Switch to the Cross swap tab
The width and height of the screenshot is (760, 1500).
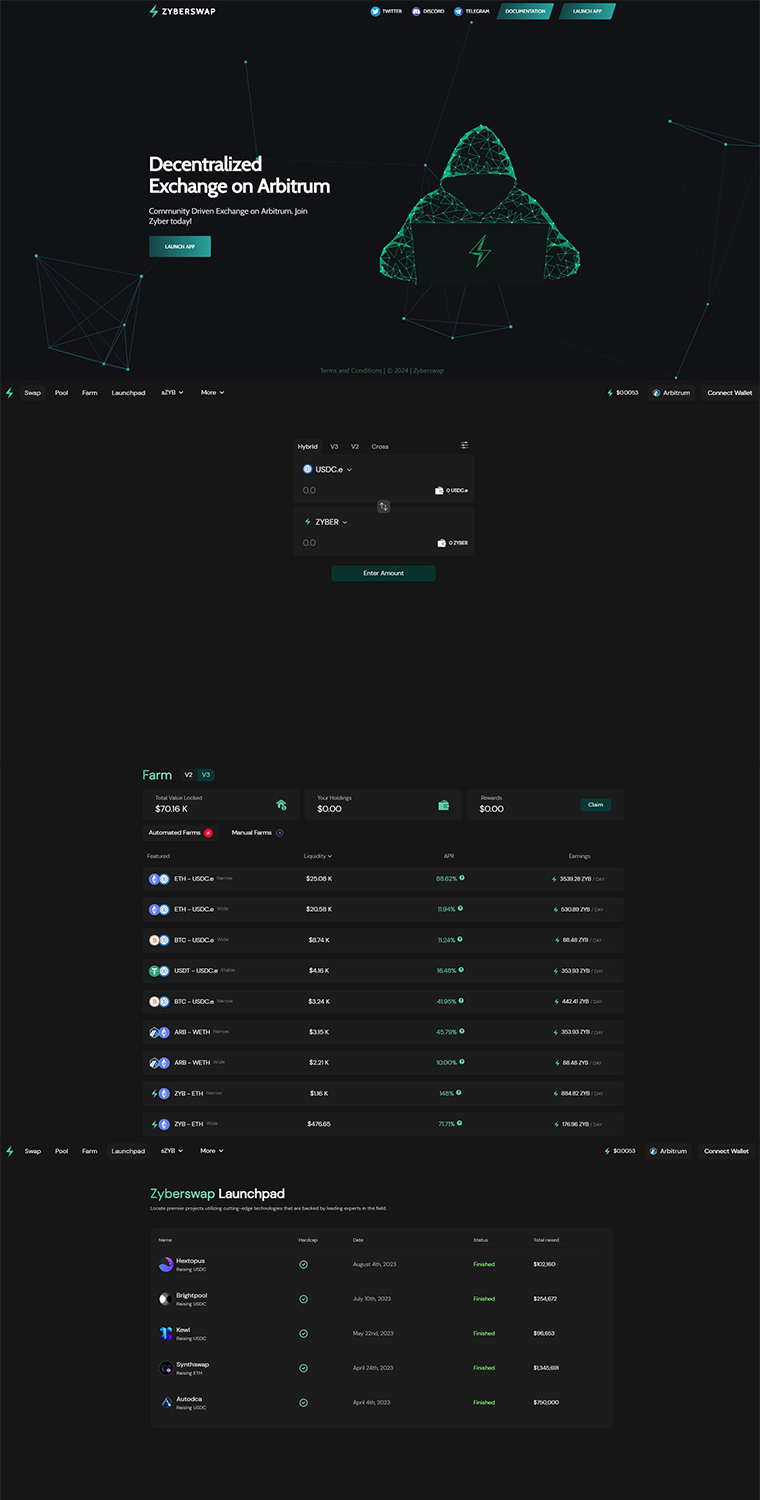click(x=380, y=446)
